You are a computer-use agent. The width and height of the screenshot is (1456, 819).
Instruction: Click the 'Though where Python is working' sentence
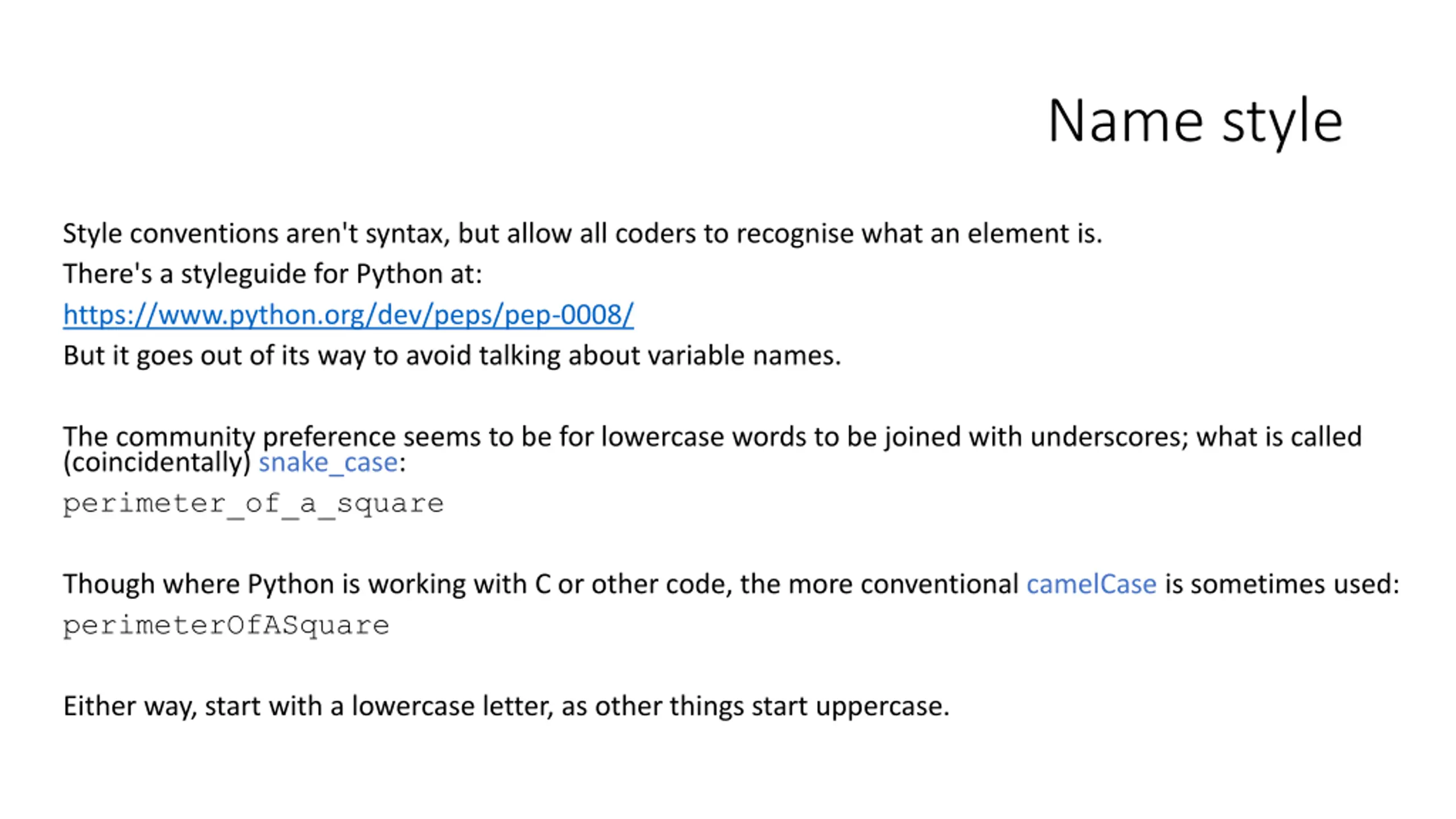[731, 584]
